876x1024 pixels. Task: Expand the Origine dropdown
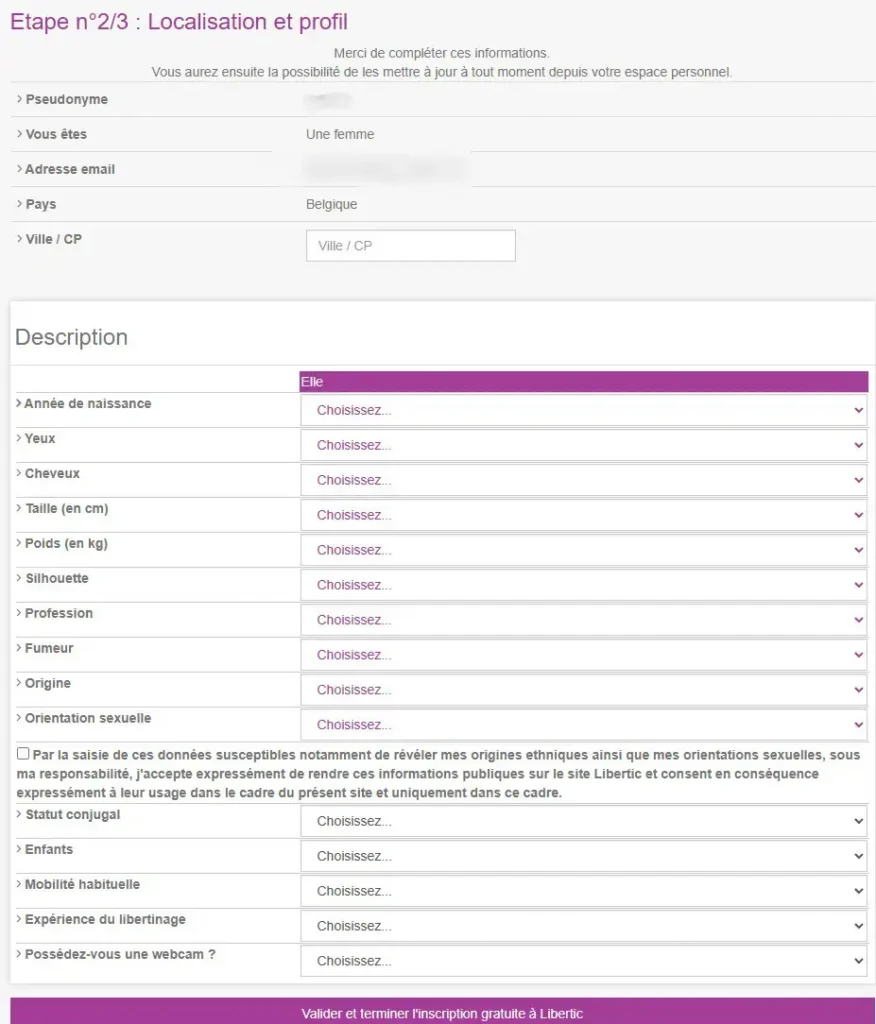coord(583,690)
